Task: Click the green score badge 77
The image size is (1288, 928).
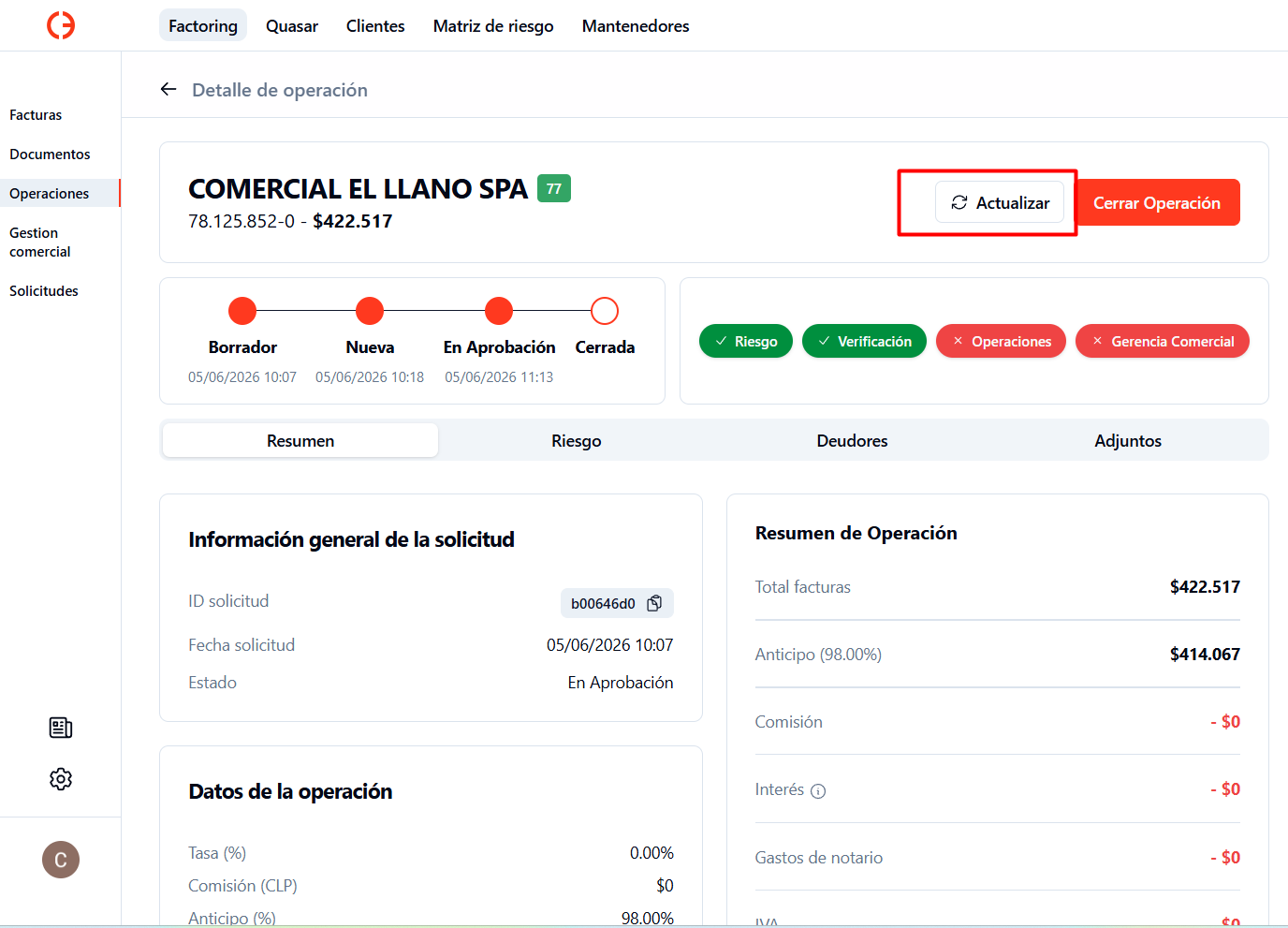Action: tap(554, 188)
